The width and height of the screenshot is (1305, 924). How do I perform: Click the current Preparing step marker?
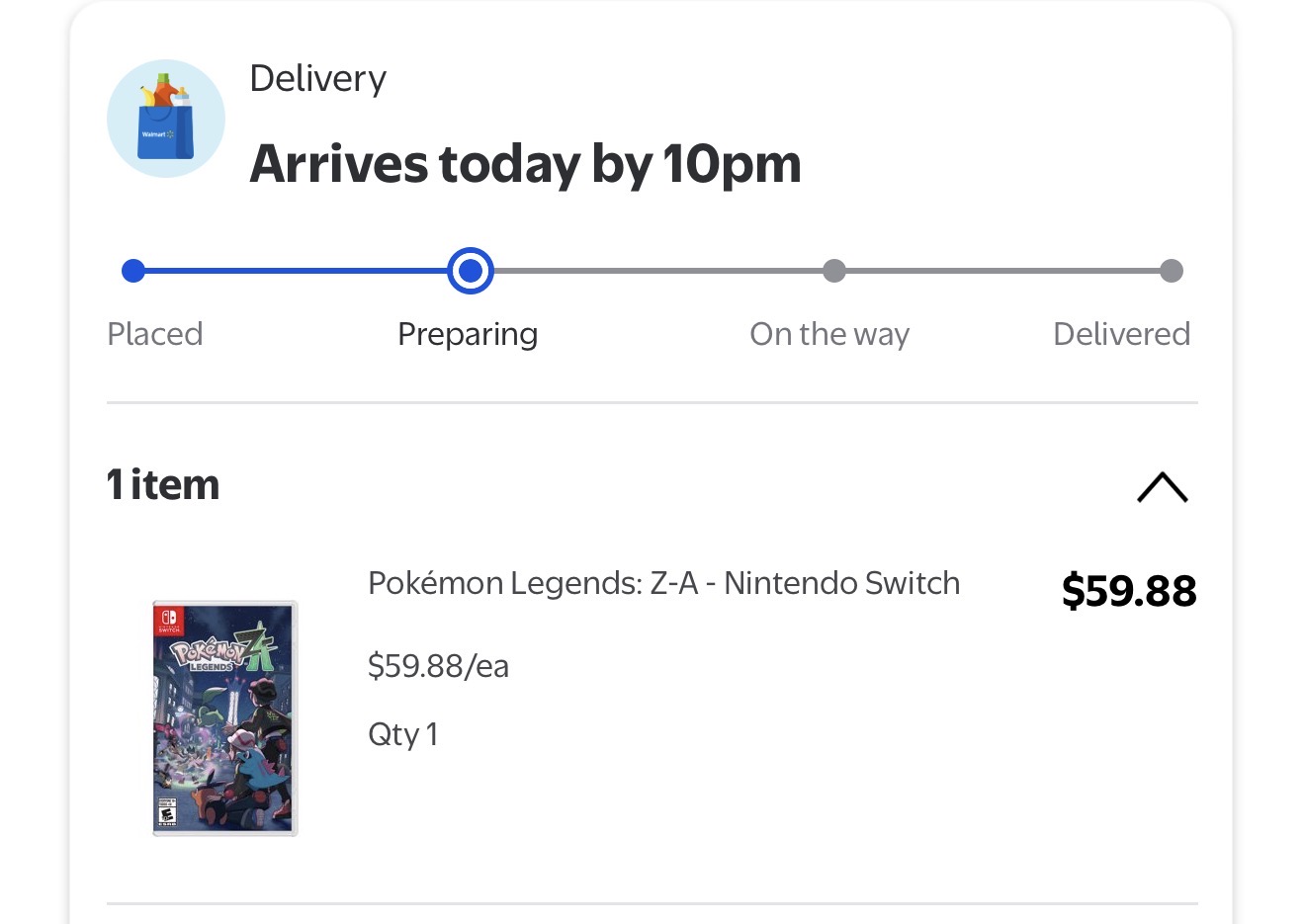471,271
